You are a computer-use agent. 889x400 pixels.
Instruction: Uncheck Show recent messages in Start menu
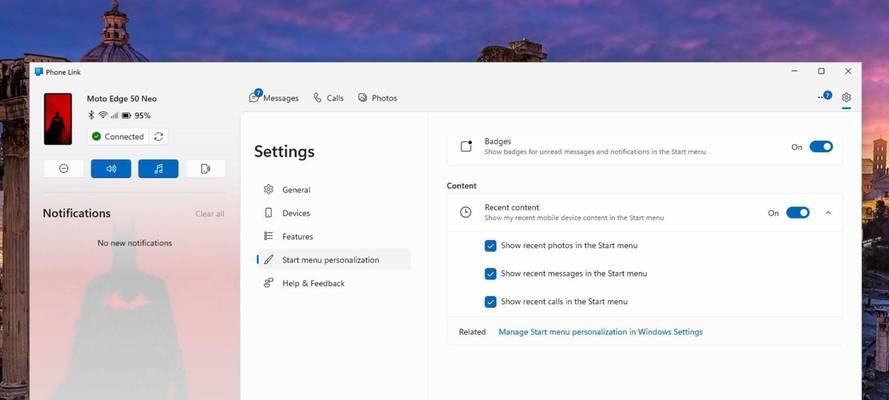(x=490, y=274)
